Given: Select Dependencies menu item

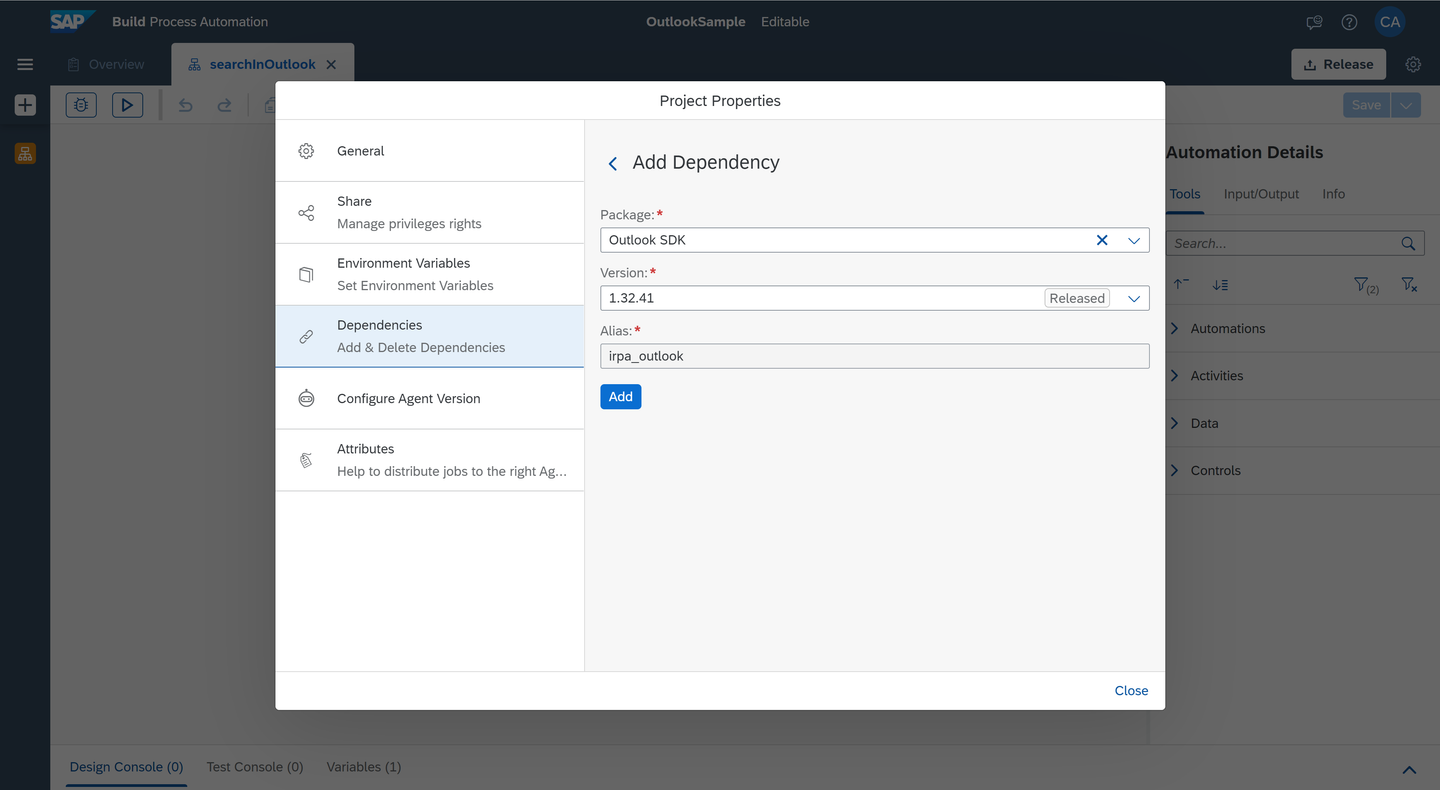Looking at the screenshot, I should point(430,337).
